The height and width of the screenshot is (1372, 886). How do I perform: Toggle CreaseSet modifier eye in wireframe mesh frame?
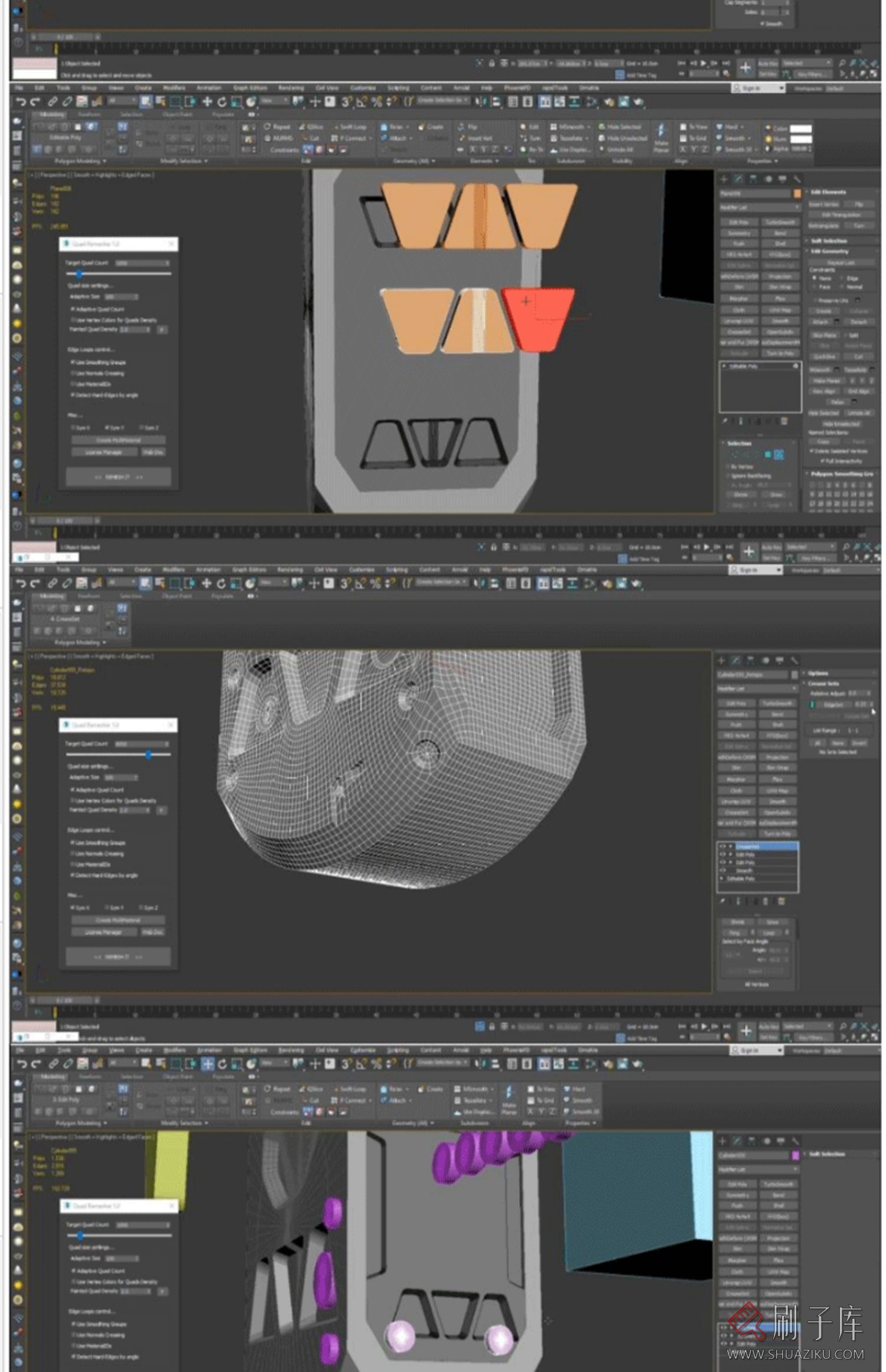tap(722, 847)
